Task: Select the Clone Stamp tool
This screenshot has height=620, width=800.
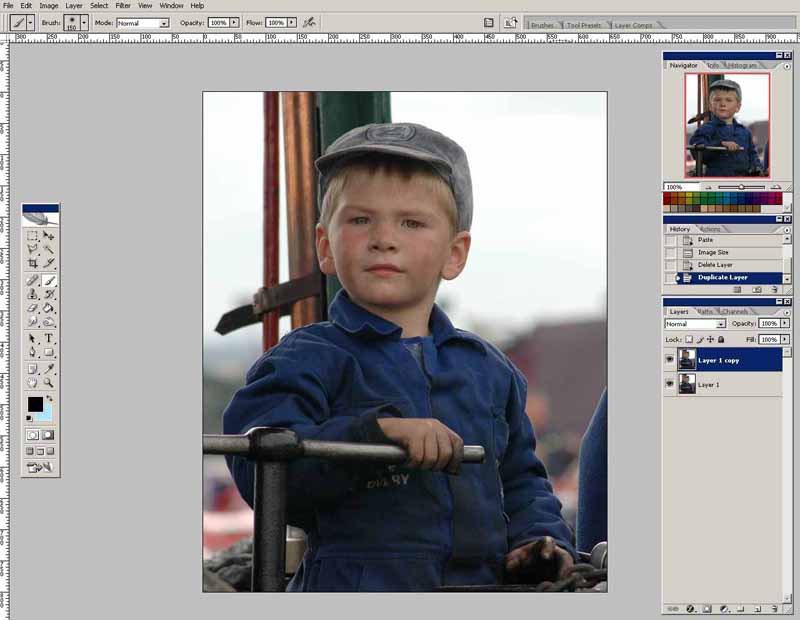Action: point(33,294)
